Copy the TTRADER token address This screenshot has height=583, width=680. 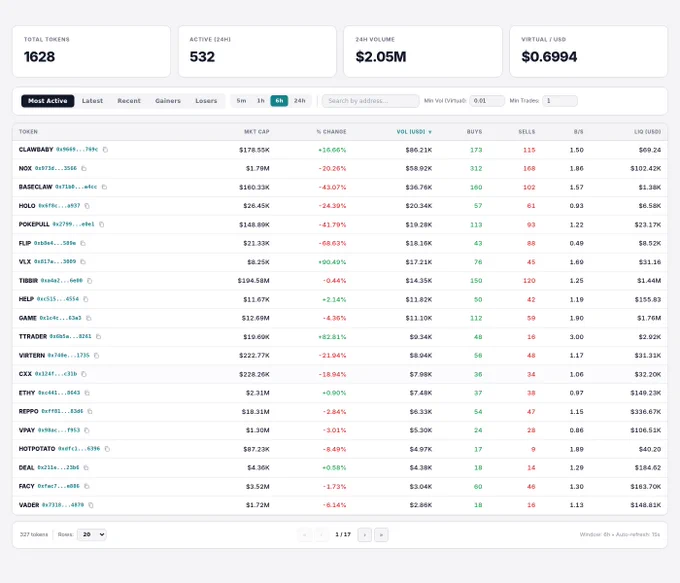click(98, 337)
